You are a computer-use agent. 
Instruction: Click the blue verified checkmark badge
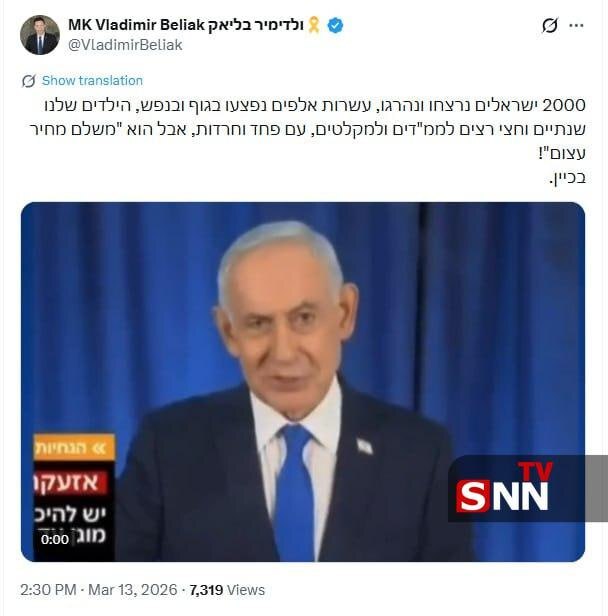(335, 26)
